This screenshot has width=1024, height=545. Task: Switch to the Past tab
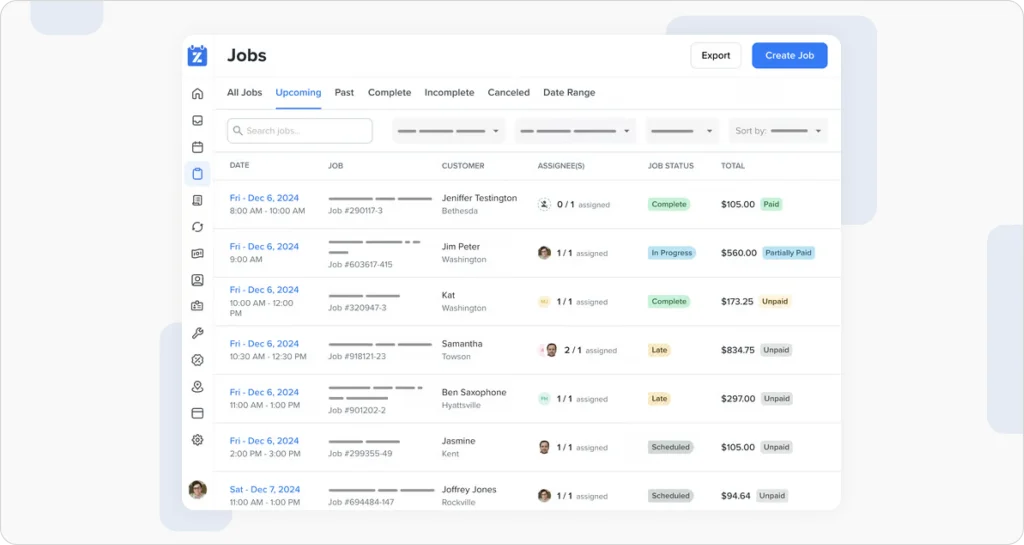344,93
